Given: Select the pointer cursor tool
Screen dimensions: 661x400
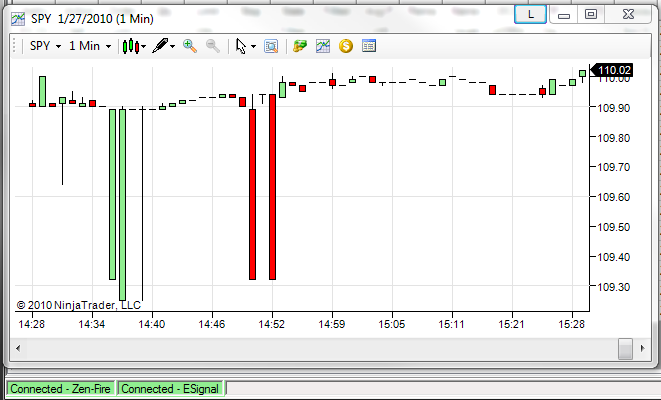Looking at the screenshot, I should 241,46.
